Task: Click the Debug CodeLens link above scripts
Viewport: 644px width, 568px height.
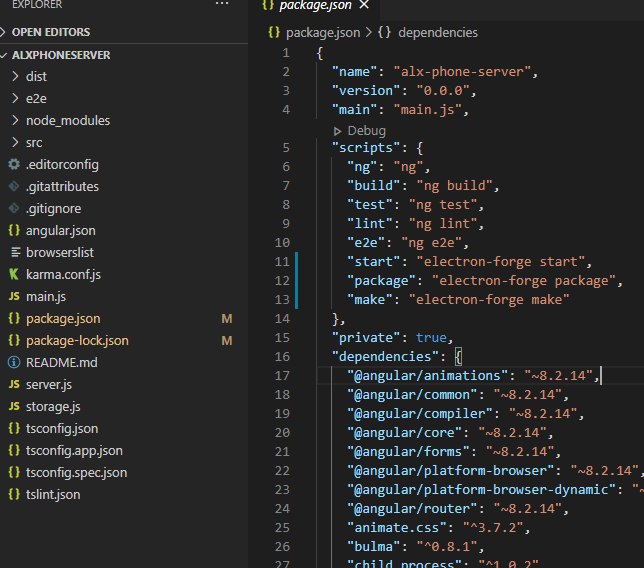Action: pos(366,130)
